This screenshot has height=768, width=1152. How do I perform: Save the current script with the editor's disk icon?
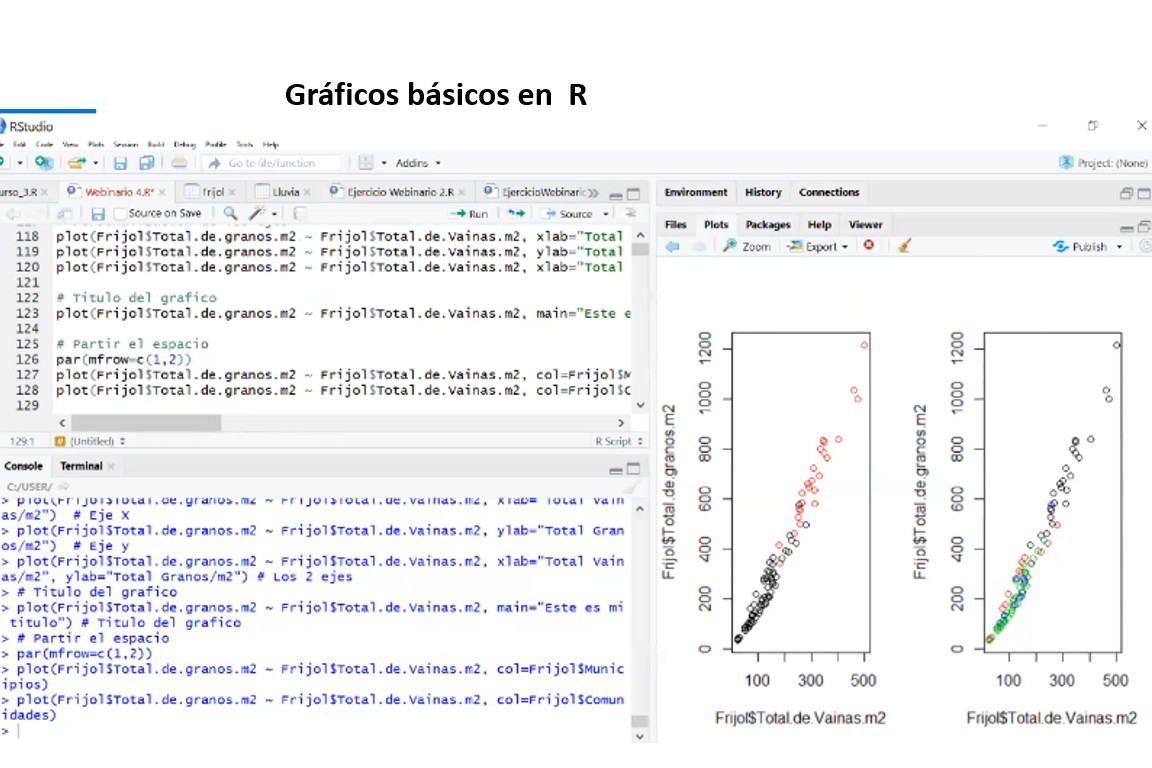[x=98, y=214]
